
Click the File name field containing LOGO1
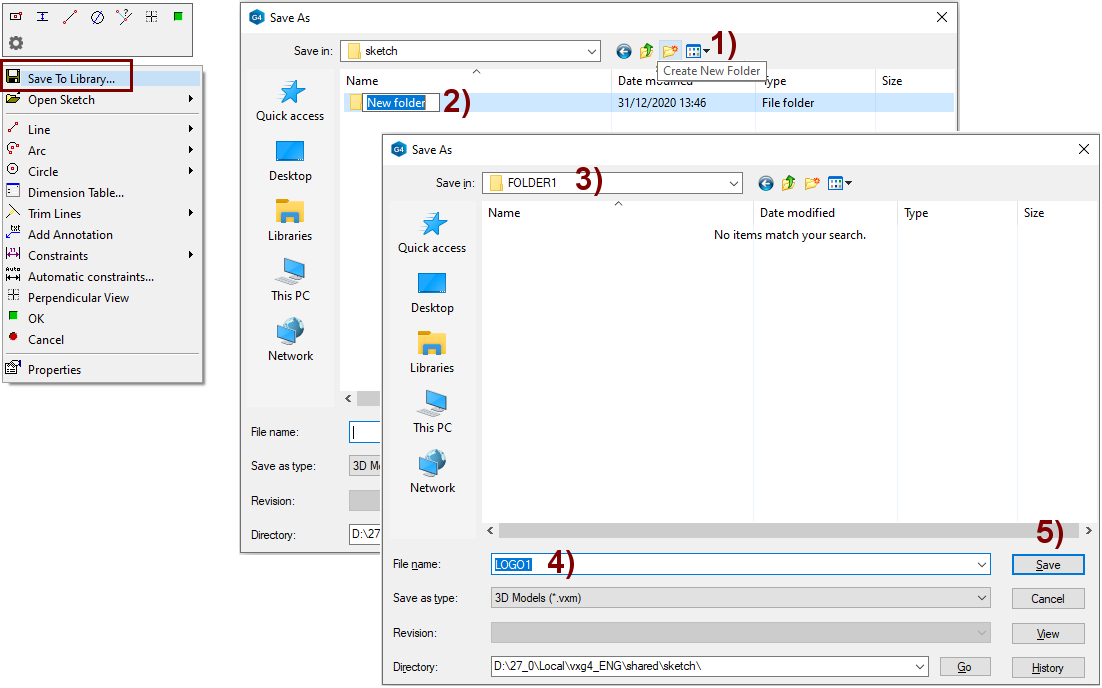pos(740,565)
